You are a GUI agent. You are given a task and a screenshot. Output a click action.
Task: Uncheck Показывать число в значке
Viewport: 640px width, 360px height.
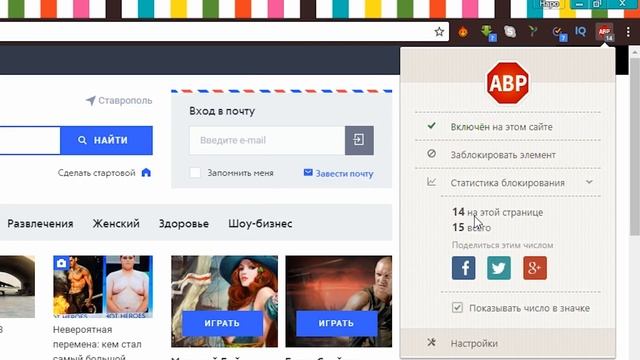pyautogui.click(x=457, y=307)
